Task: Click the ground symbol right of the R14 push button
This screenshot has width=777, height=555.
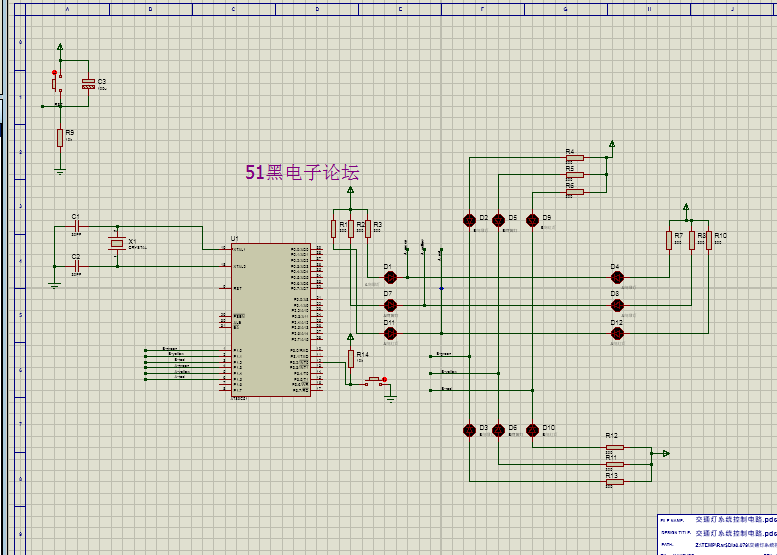Action: click(391, 399)
